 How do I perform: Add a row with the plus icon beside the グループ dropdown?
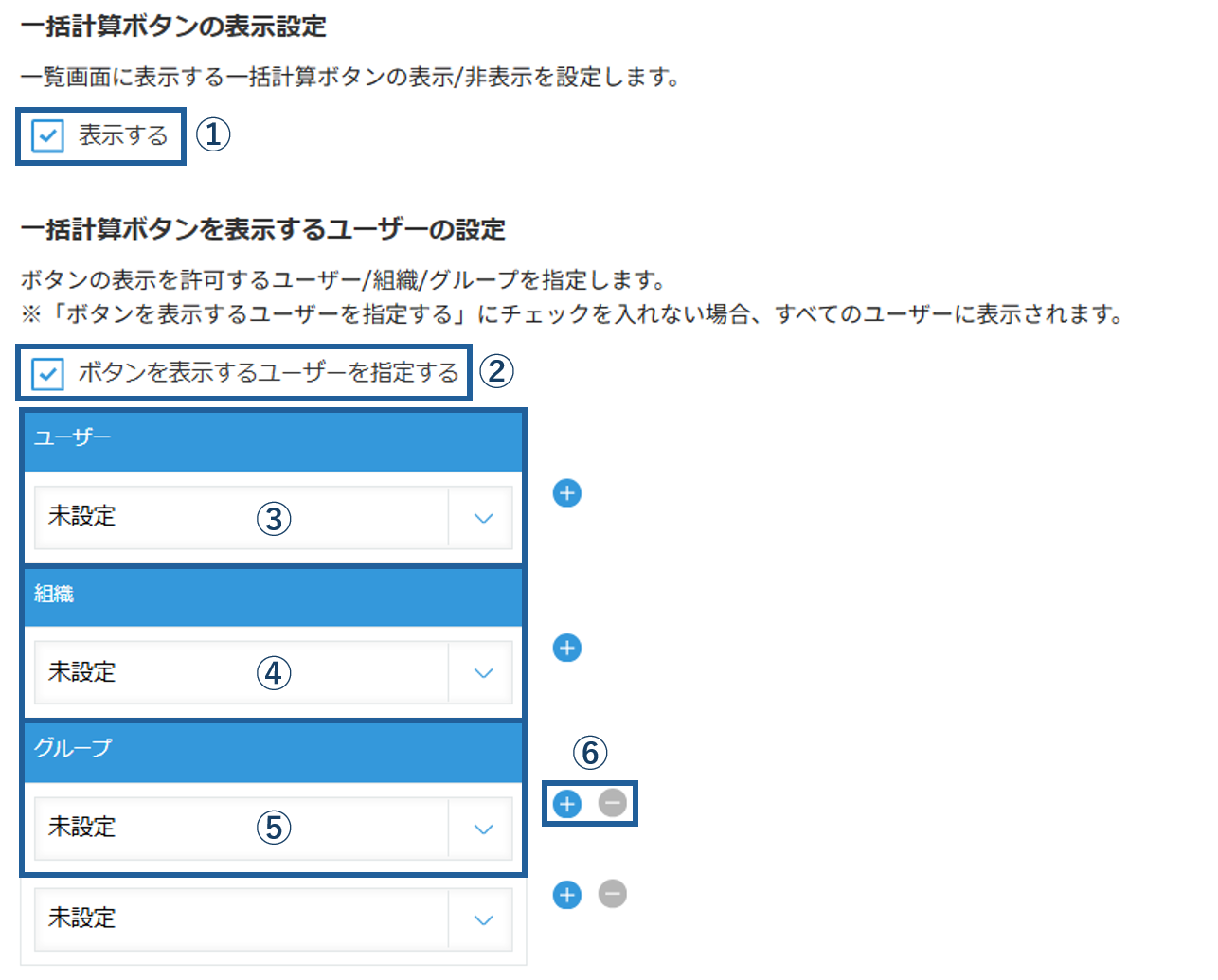coord(566,804)
